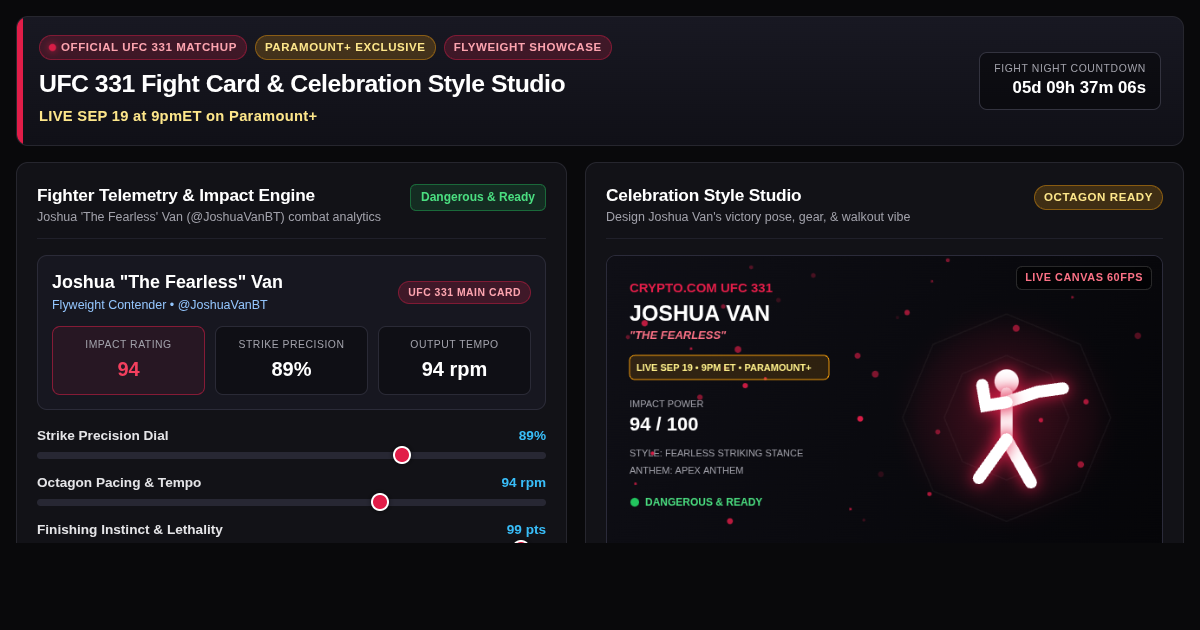The width and height of the screenshot is (1200, 630).
Task: Open the @JoshuaVanBT handle link
Action: coord(223,305)
